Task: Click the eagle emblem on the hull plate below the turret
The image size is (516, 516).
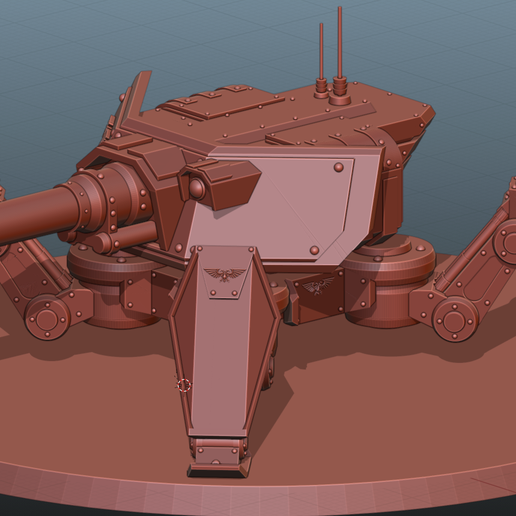Action: 317,285
